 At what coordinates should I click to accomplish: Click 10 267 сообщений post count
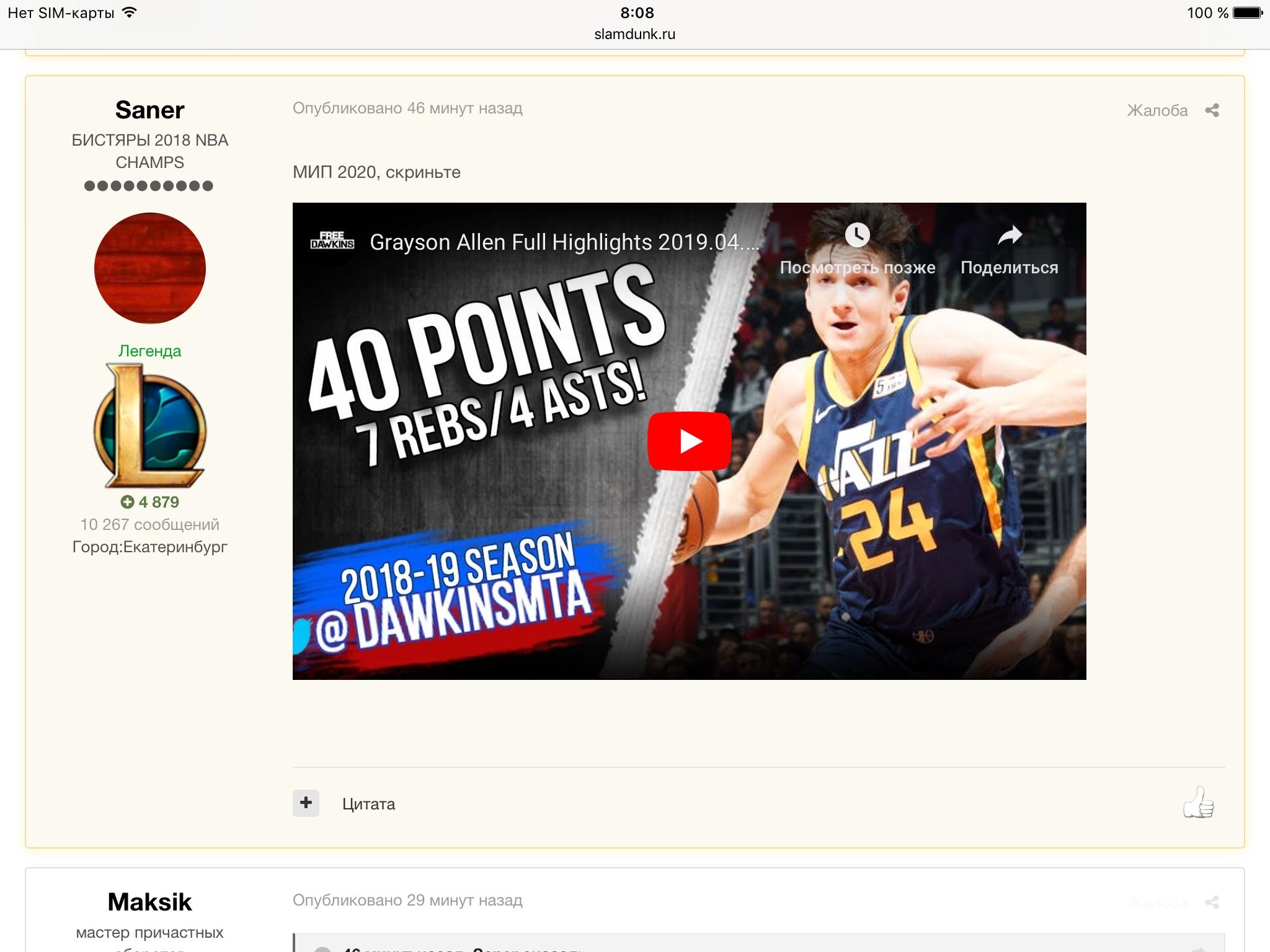click(150, 524)
